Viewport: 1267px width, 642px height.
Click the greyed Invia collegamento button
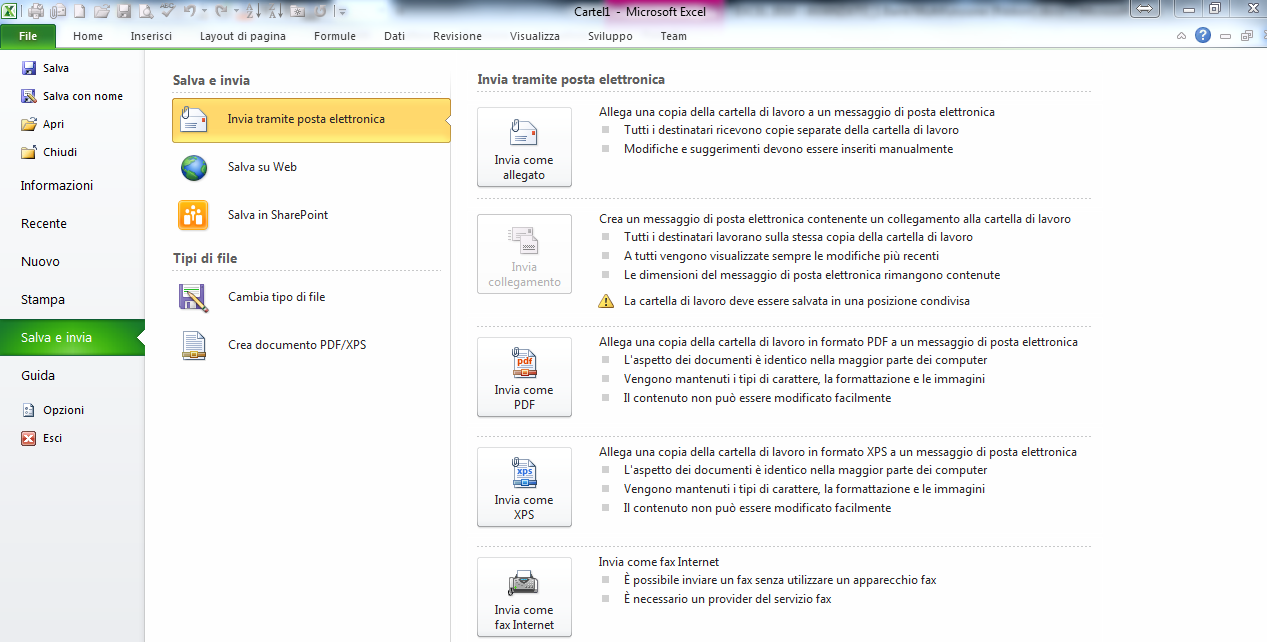point(524,254)
